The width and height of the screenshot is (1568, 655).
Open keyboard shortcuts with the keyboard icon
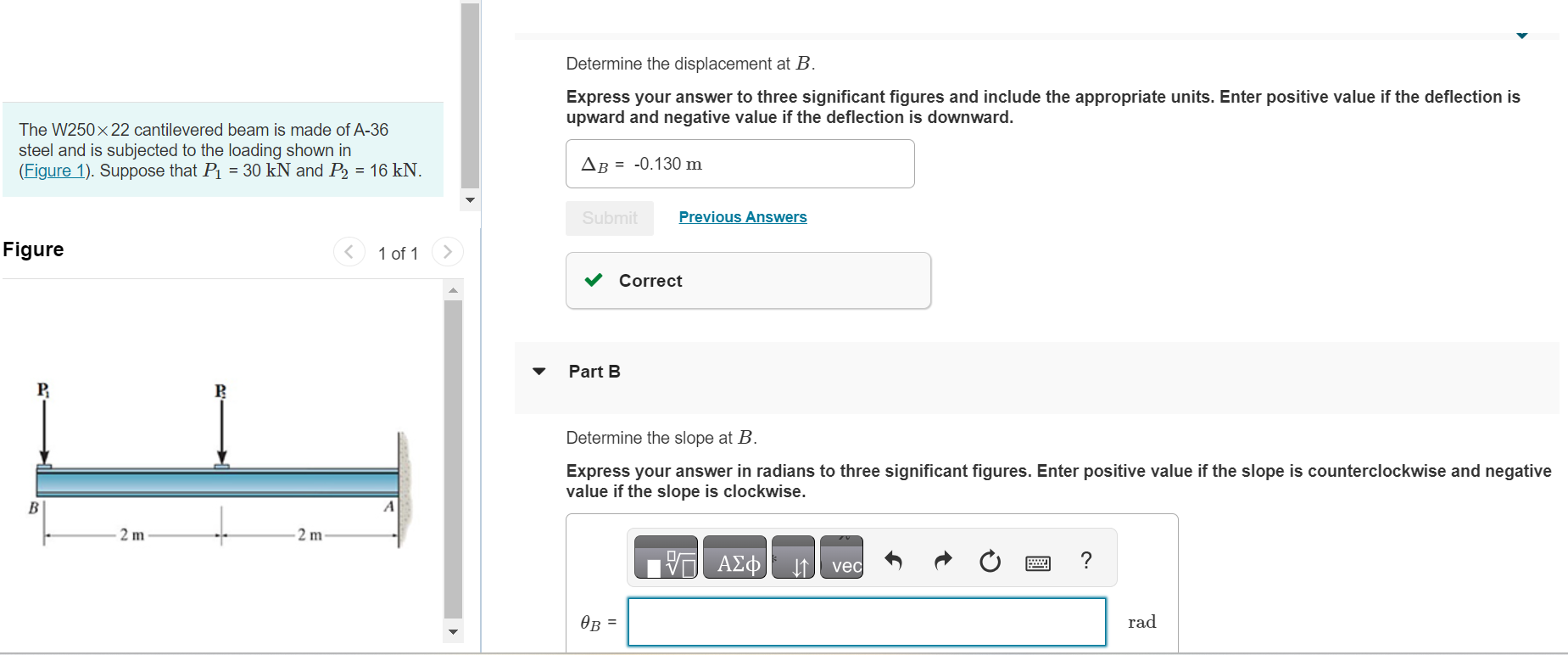point(1038,562)
